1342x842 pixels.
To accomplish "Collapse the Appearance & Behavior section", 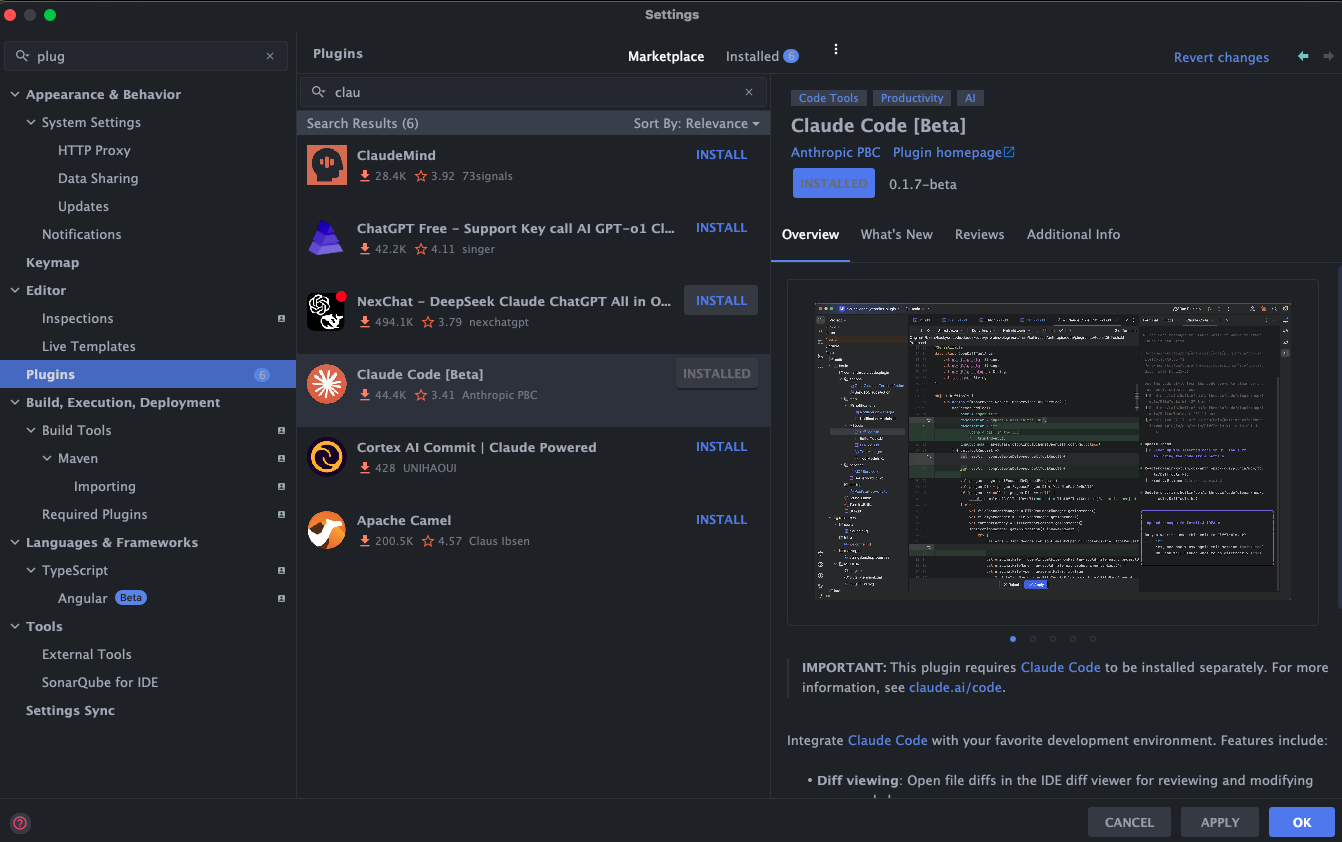I will [15, 95].
